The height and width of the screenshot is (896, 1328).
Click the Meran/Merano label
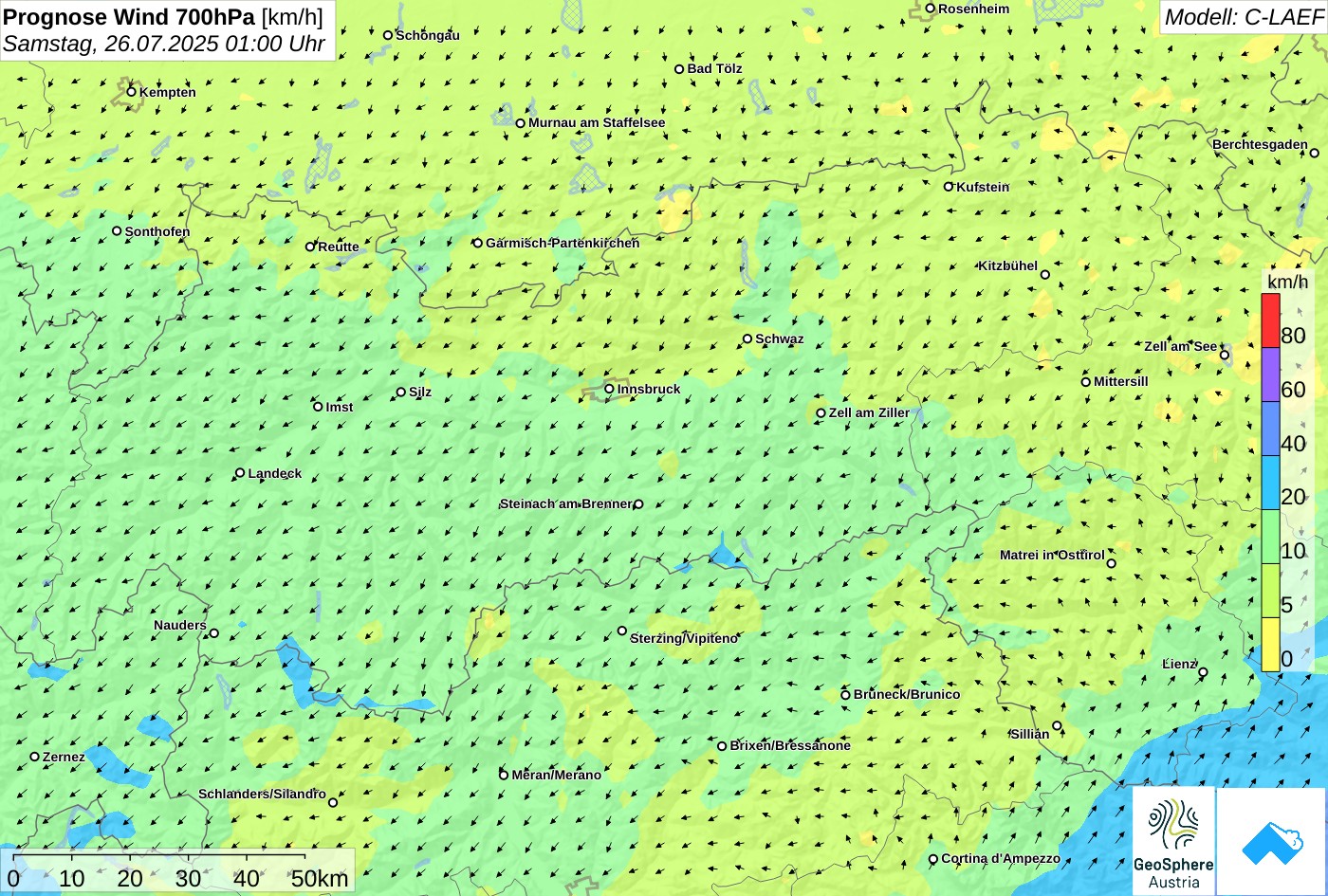pos(557,776)
